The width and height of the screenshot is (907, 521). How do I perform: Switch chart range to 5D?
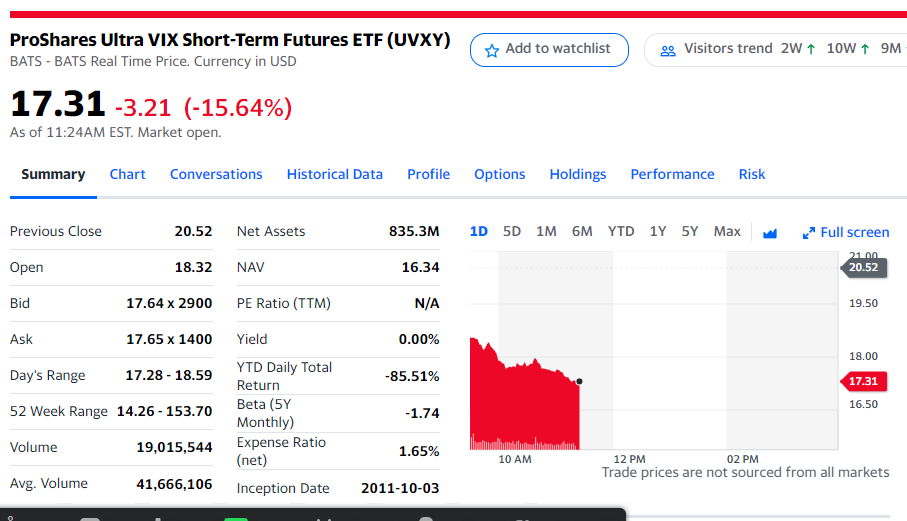point(512,231)
